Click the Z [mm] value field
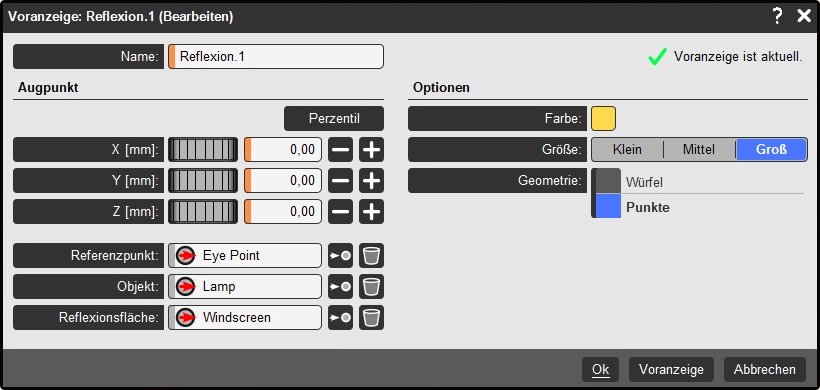 (283, 212)
